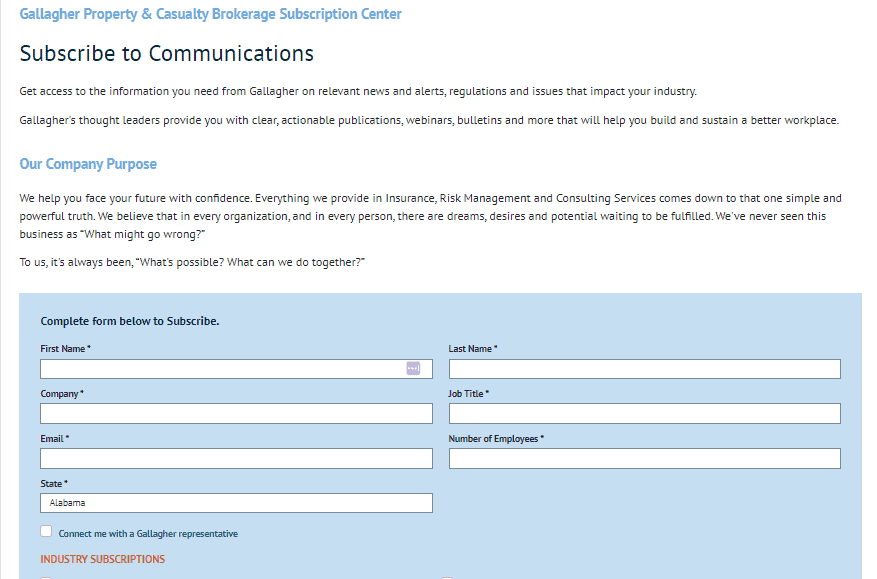Screen dimensions: 877x579
Task: Tick the Connect me with a Gallagher representative checkbox
Action: [46, 532]
